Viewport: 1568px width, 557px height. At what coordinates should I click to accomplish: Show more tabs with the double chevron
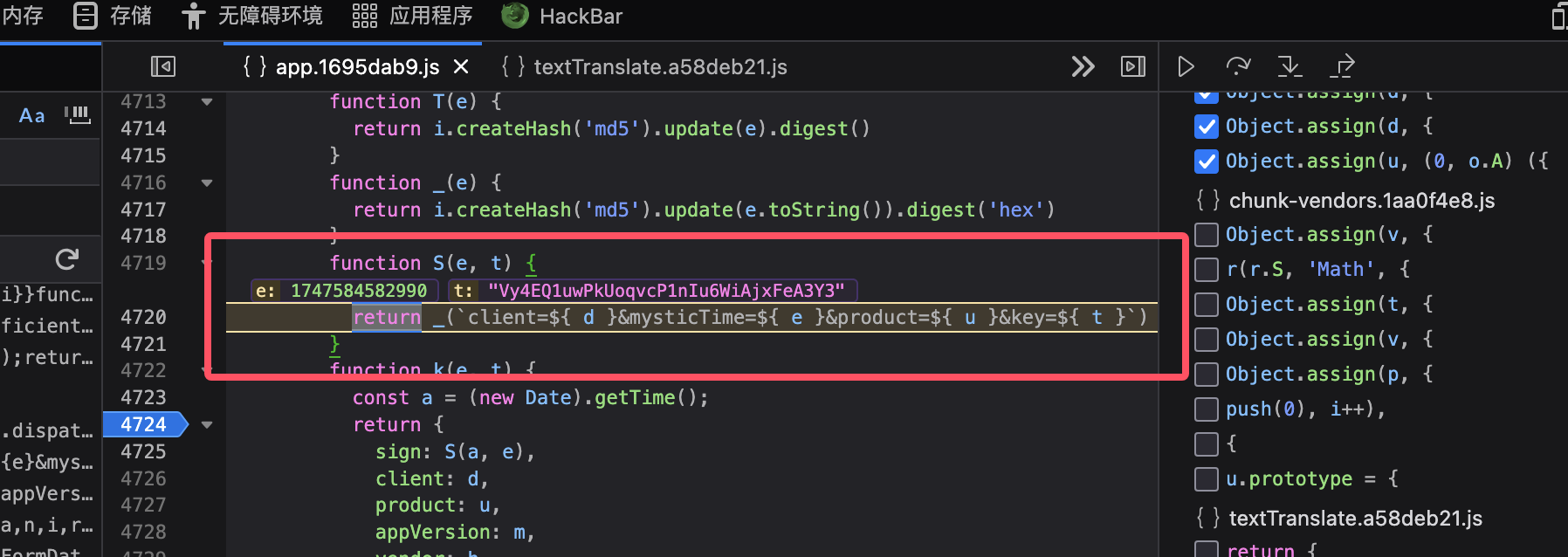1083,66
